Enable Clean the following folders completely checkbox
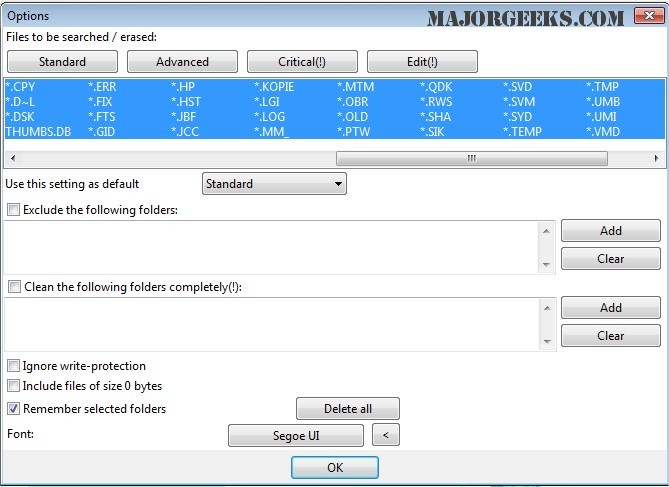 coord(14,286)
